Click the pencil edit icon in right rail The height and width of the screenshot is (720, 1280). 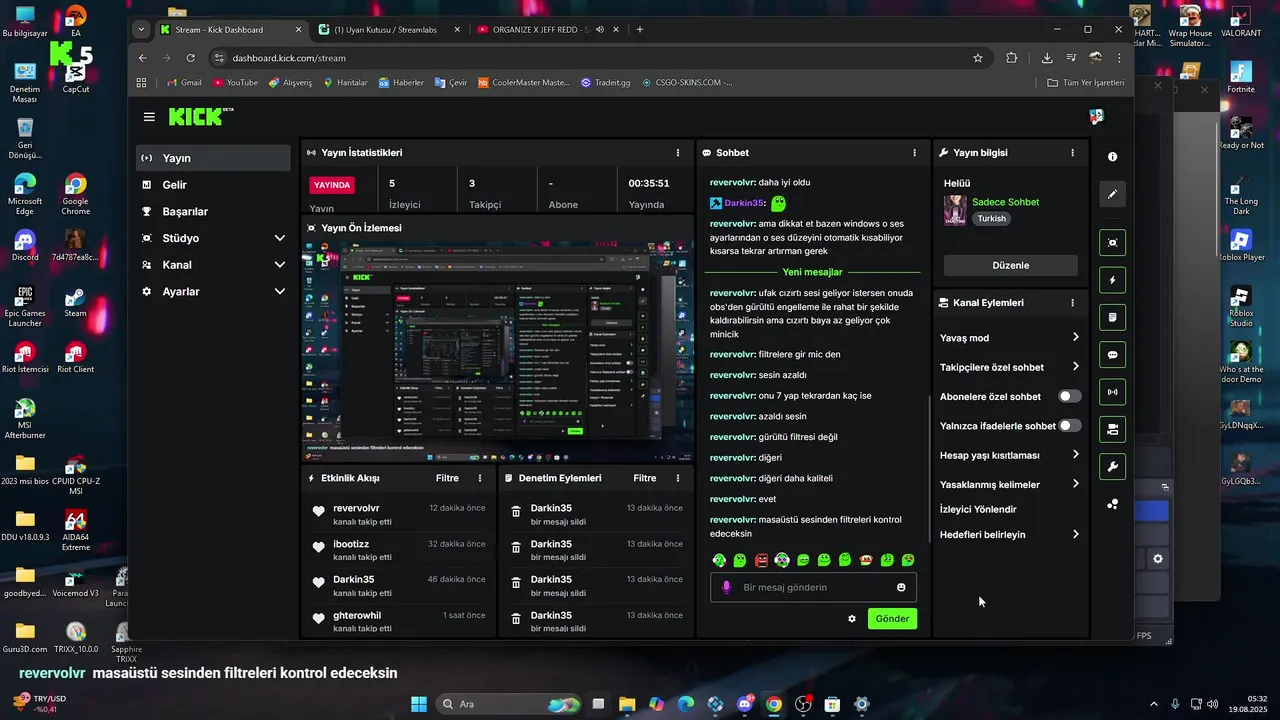click(1112, 194)
